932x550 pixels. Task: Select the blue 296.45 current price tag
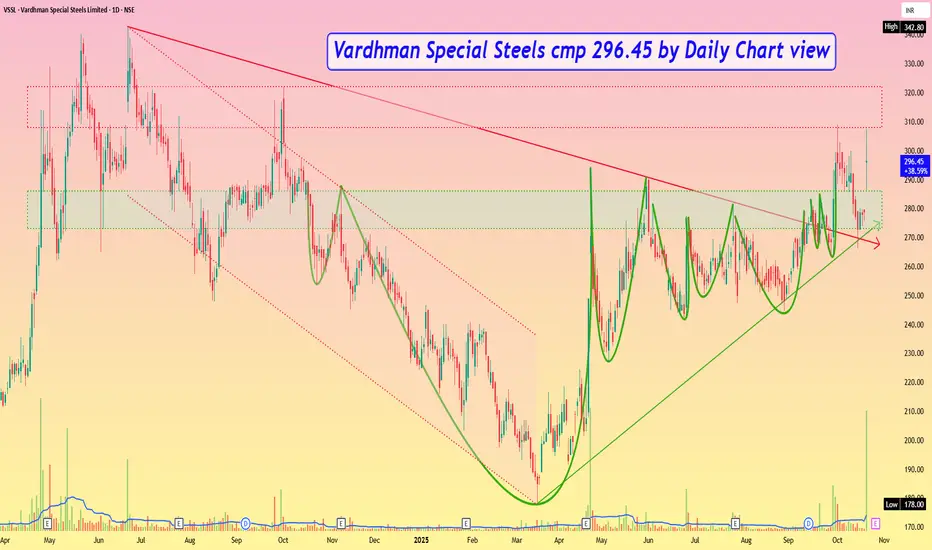914,166
